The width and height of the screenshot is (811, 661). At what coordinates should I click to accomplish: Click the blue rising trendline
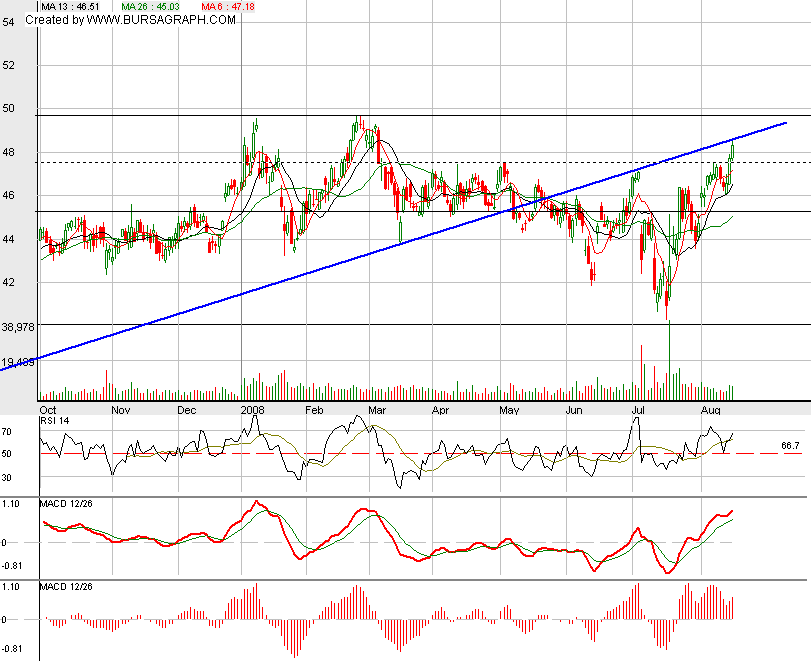393,246
